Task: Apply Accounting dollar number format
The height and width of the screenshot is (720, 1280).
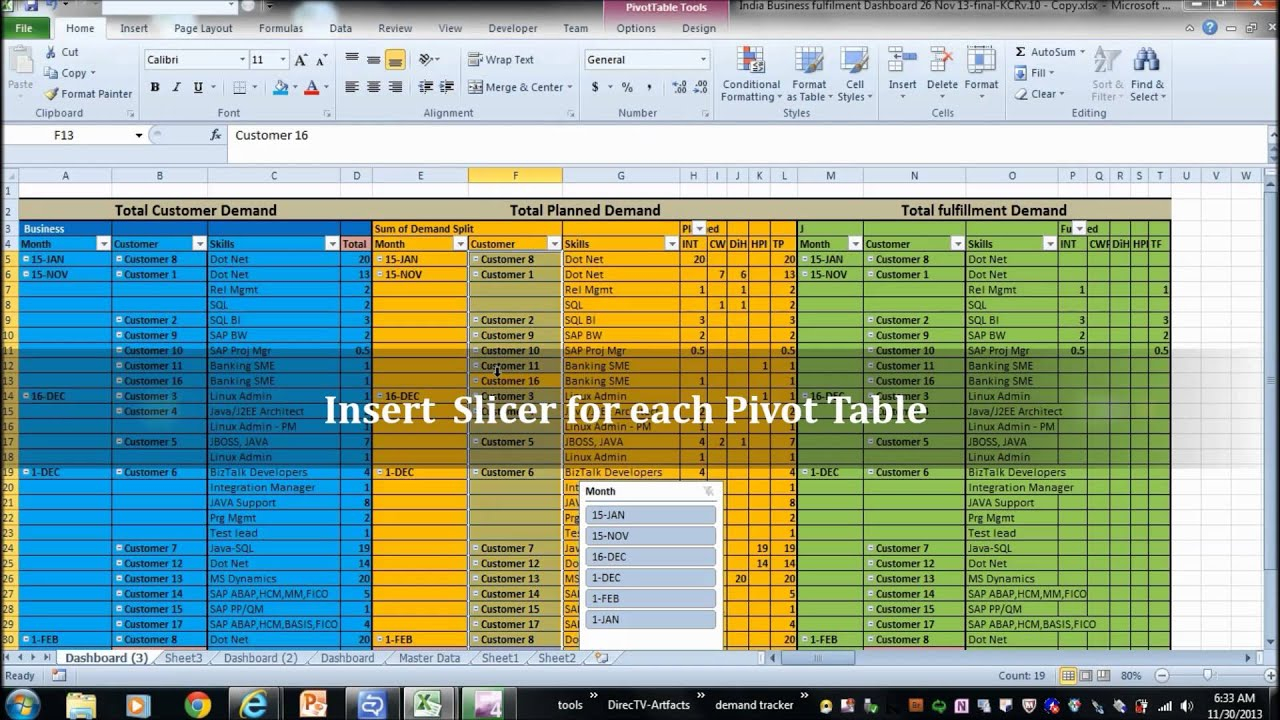Action: (596, 87)
